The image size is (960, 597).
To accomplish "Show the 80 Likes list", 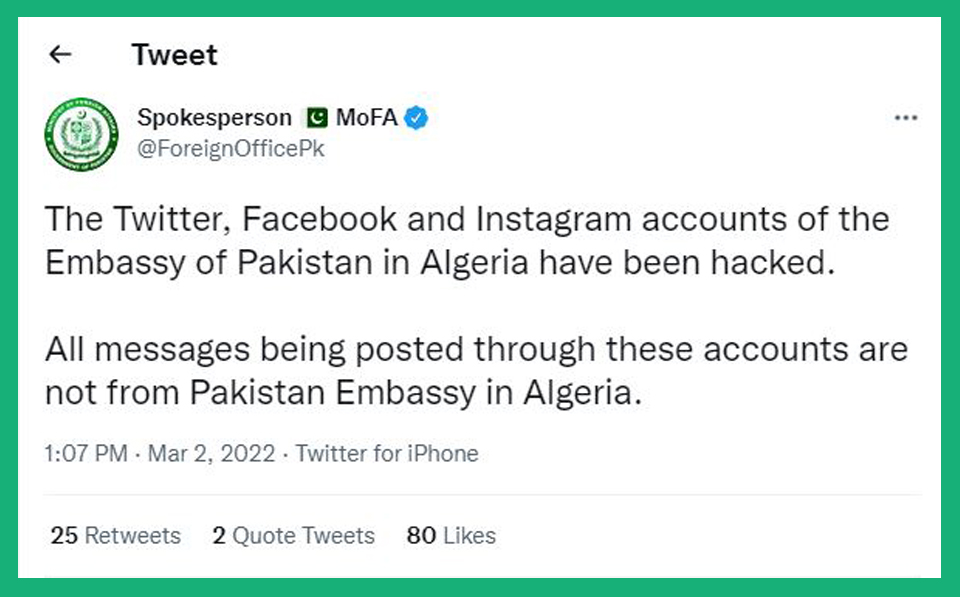I will click(451, 536).
